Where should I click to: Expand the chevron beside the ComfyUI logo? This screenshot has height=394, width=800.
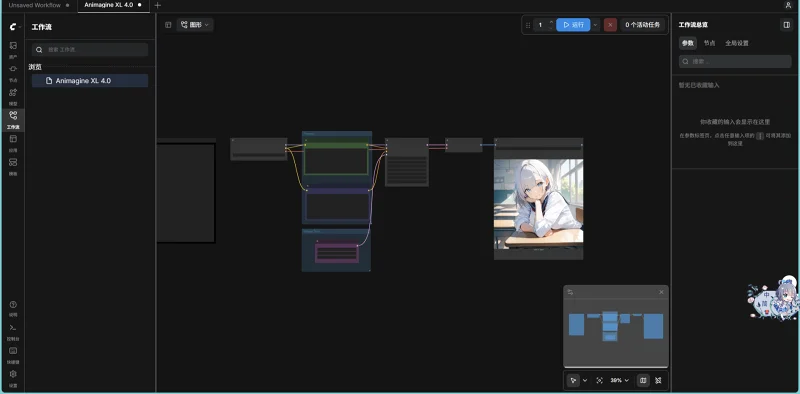pos(20,27)
